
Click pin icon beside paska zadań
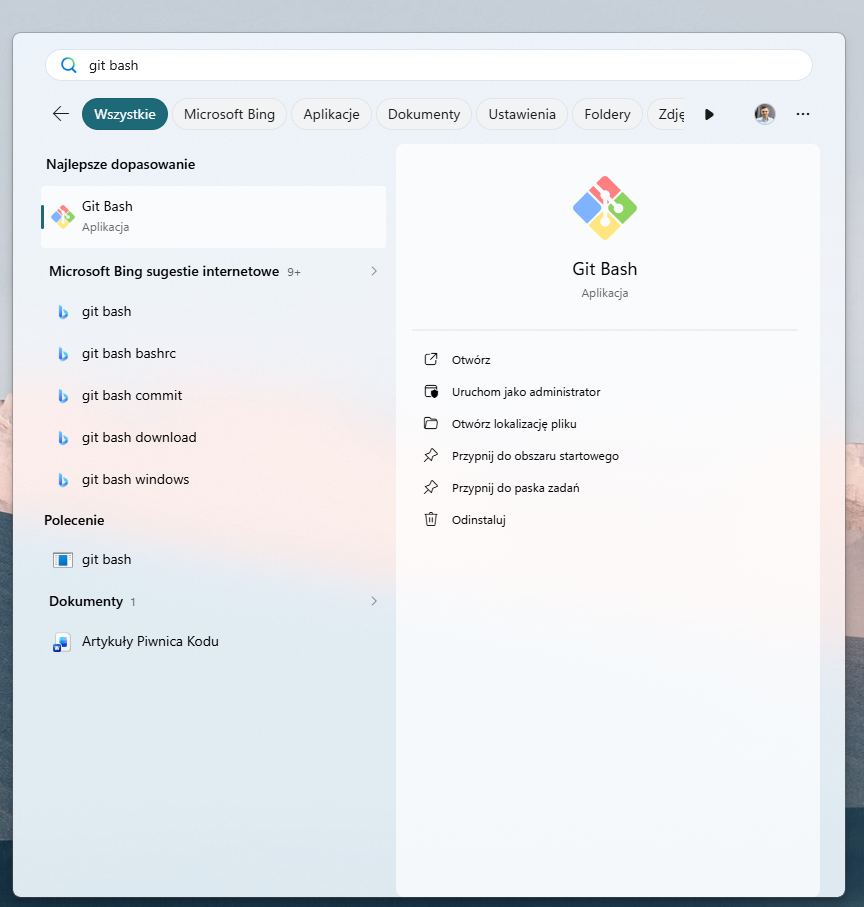[431, 488]
